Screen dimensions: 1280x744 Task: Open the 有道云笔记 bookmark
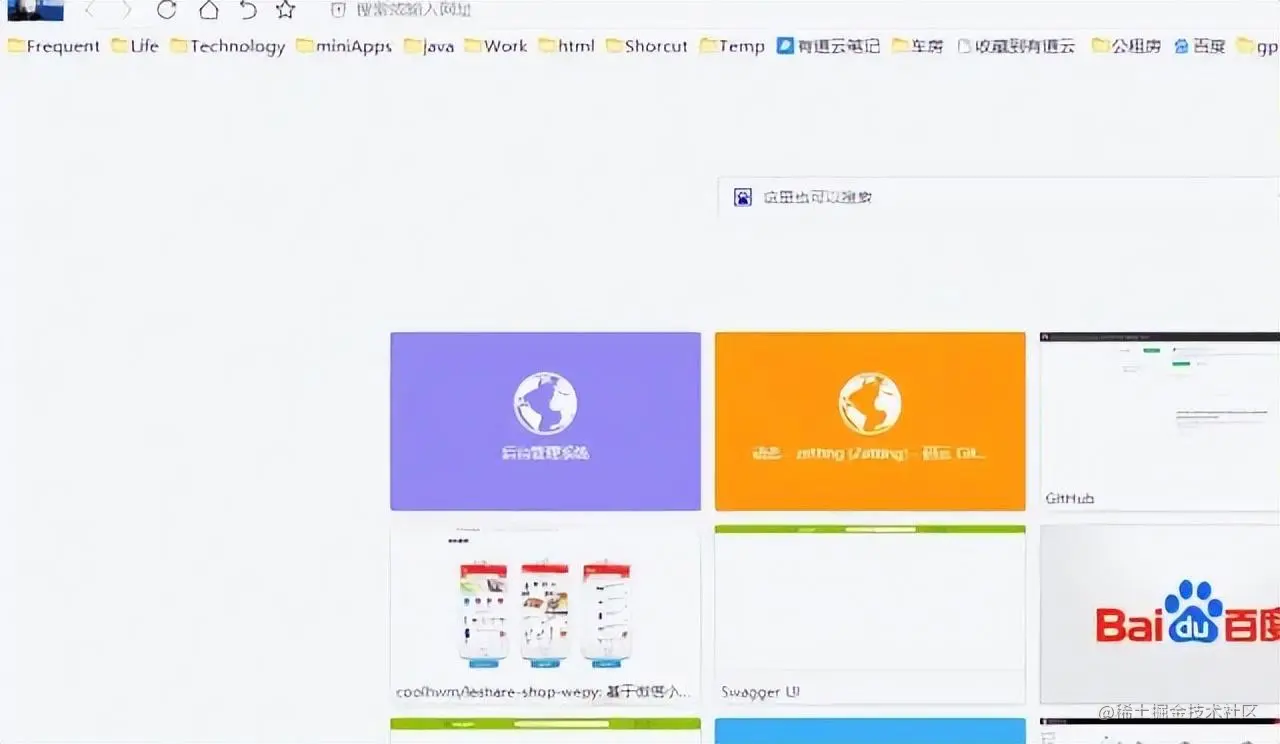(x=829, y=46)
